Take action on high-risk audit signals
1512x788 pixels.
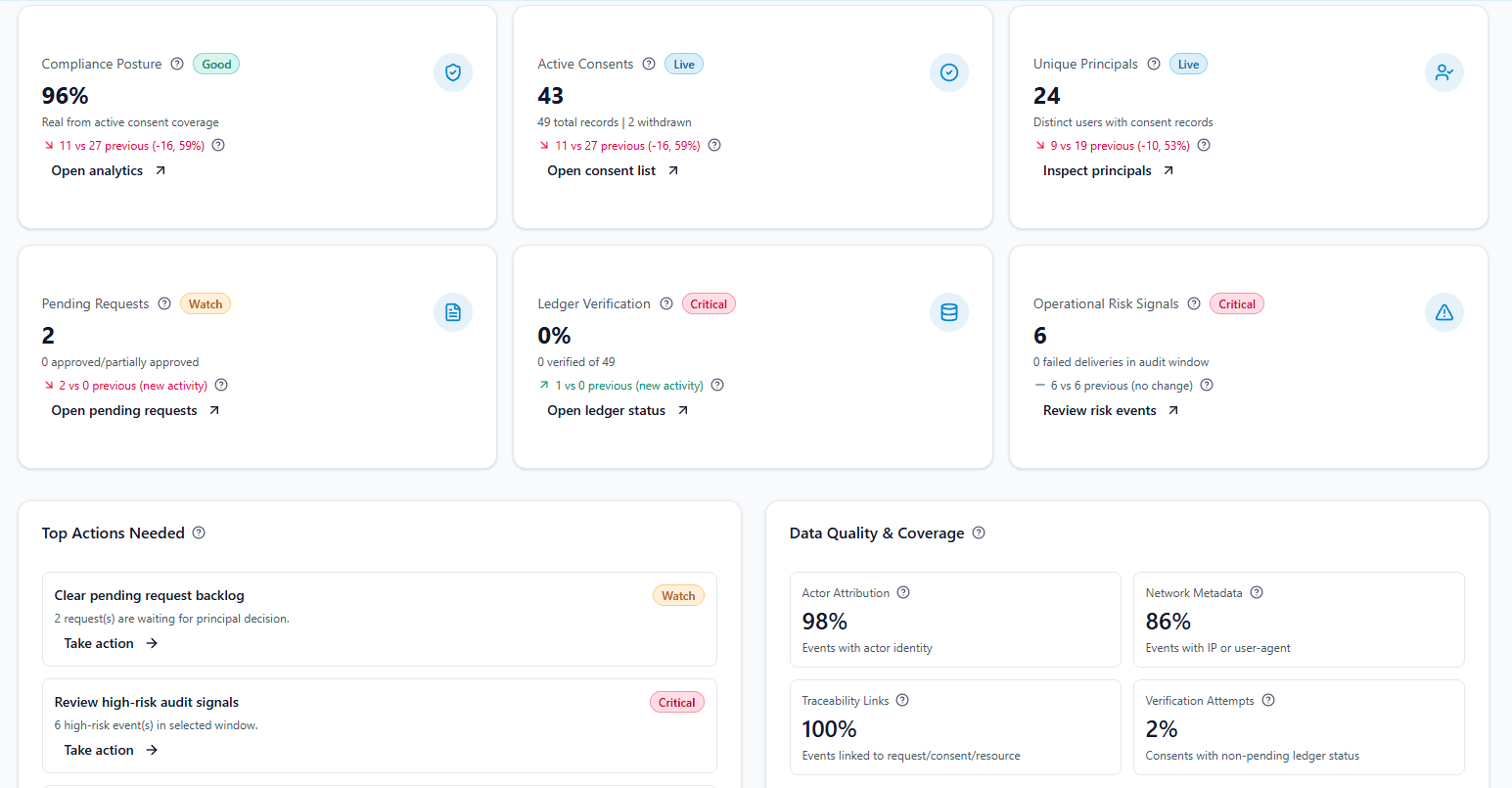tap(99, 750)
